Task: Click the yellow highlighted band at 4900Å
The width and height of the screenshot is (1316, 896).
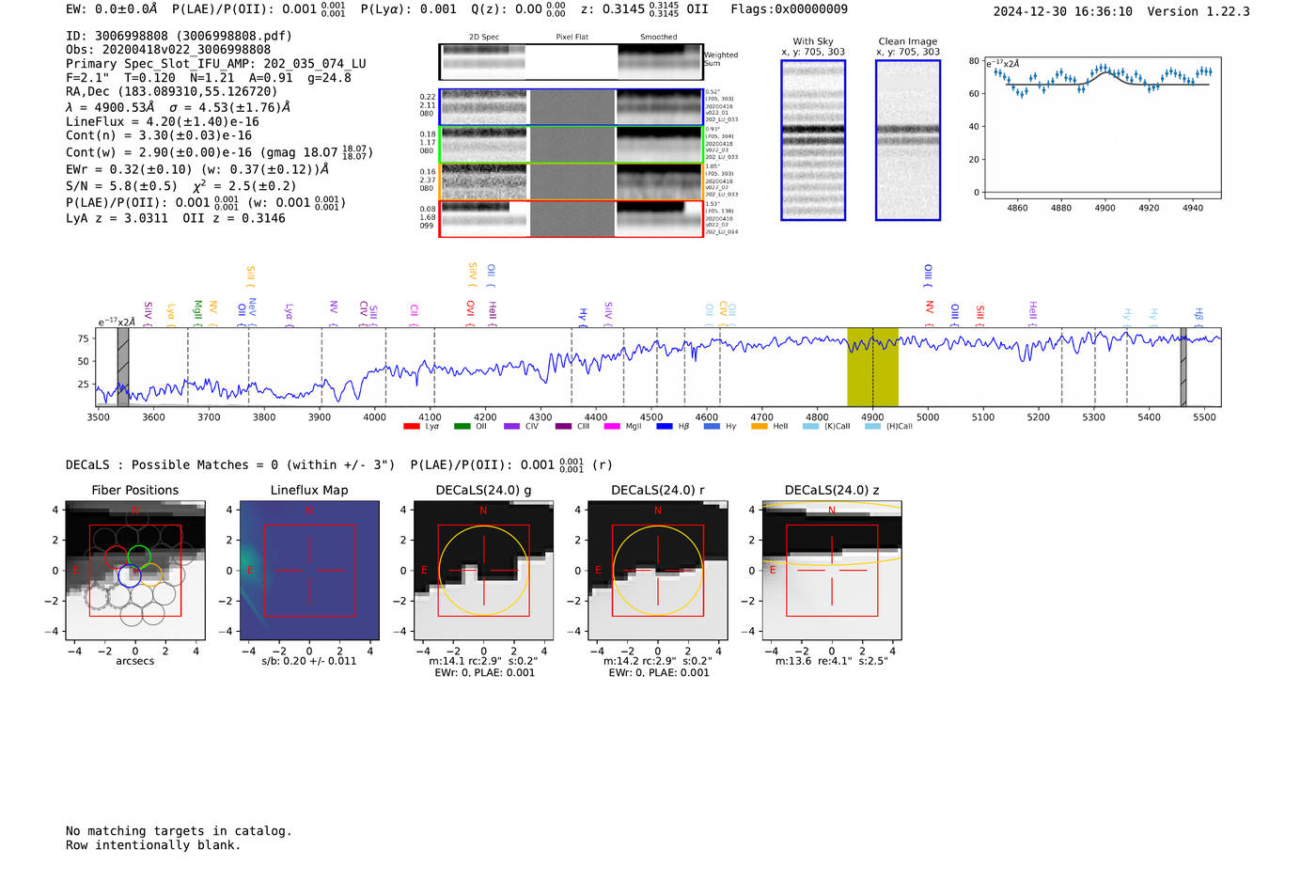Action: tap(873, 367)
